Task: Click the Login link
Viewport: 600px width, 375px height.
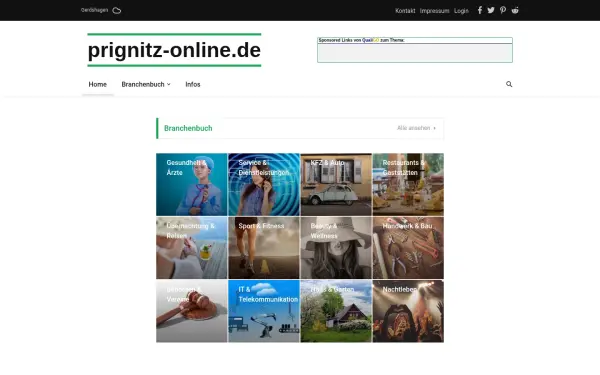Action: tap(461, 11)
